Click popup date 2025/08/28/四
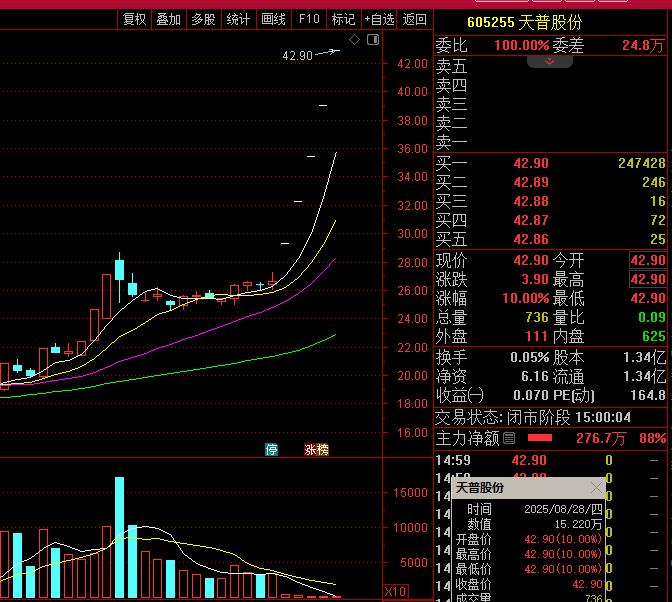The height and width of the screenshot is (602, 672). click(x=563, y=509)
